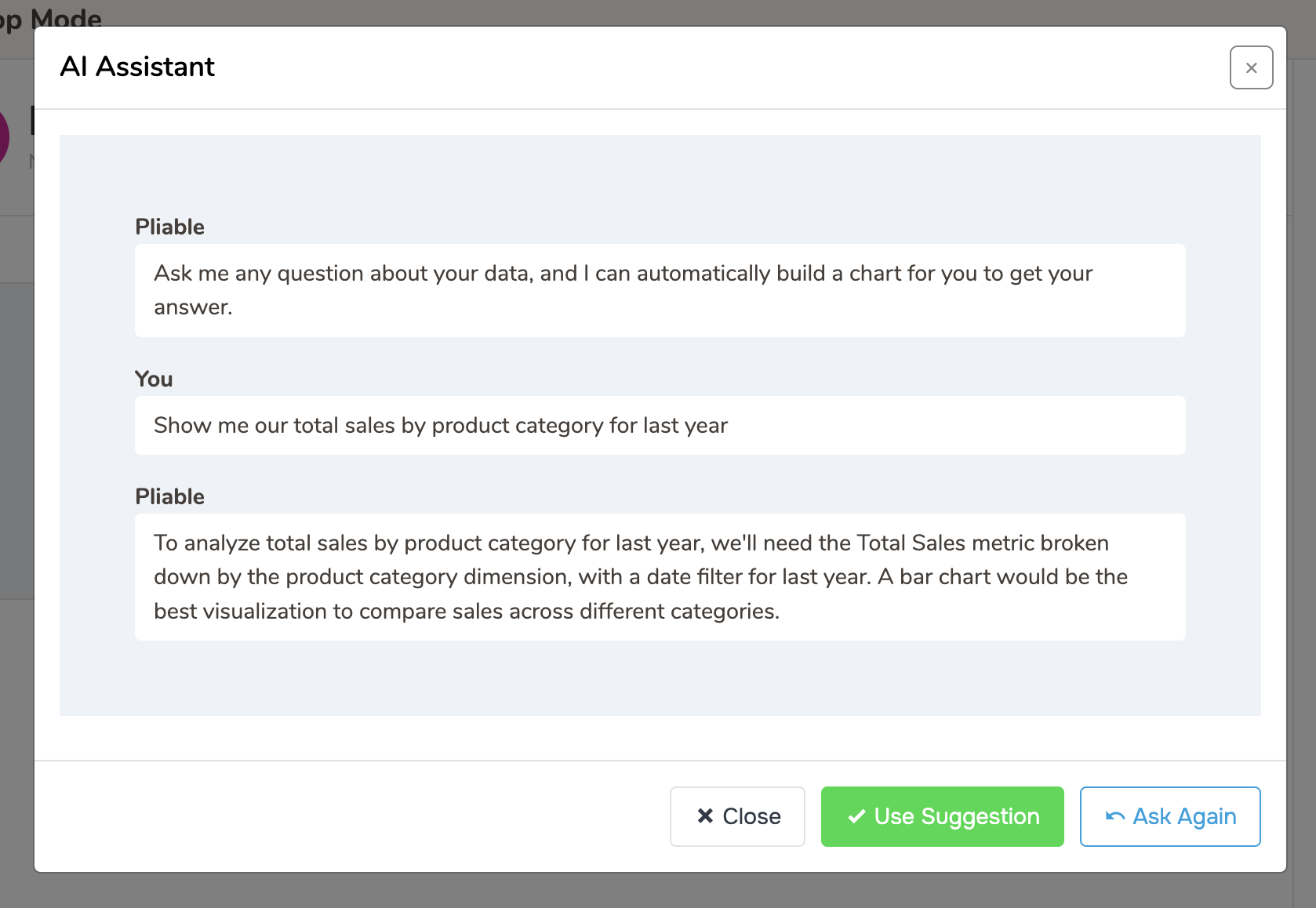The height and width of the screenshot is (908, 1316).
Task: Click the first 'Pliable' sender label
Action: (x=169, y=227)
